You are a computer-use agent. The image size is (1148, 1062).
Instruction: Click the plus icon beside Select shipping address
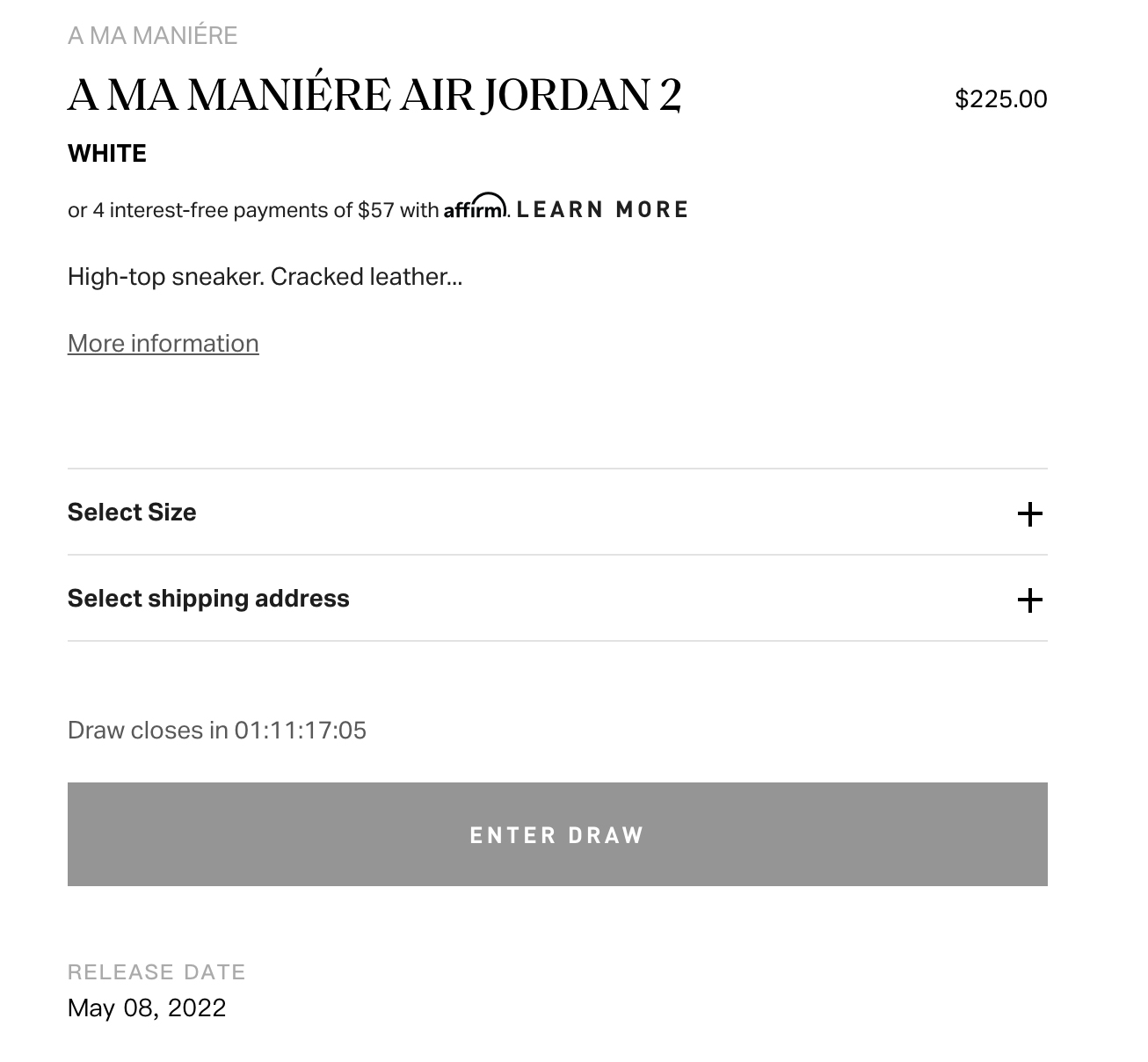coord(1029,600)
